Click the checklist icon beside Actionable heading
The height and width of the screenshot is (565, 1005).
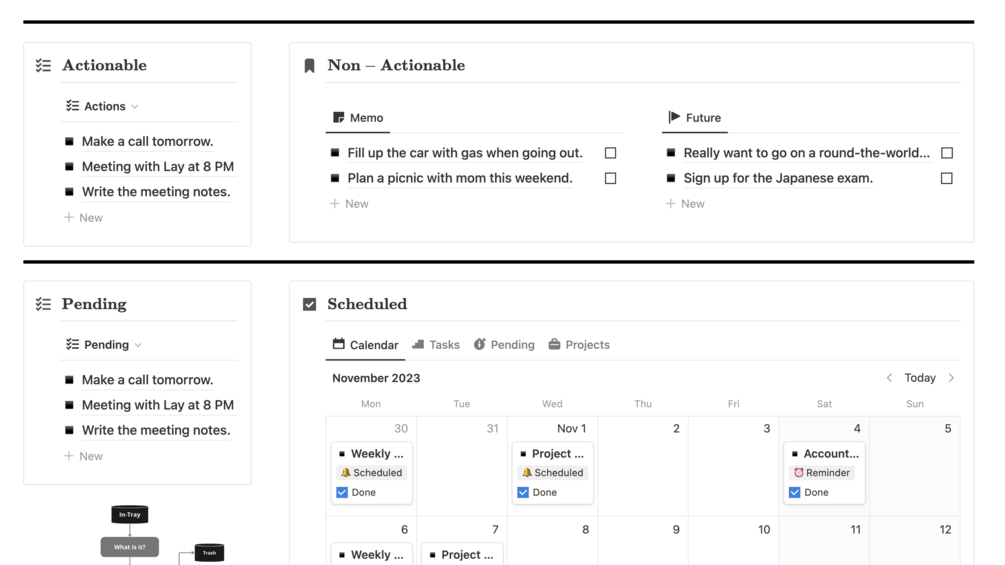tap(43, 65)
